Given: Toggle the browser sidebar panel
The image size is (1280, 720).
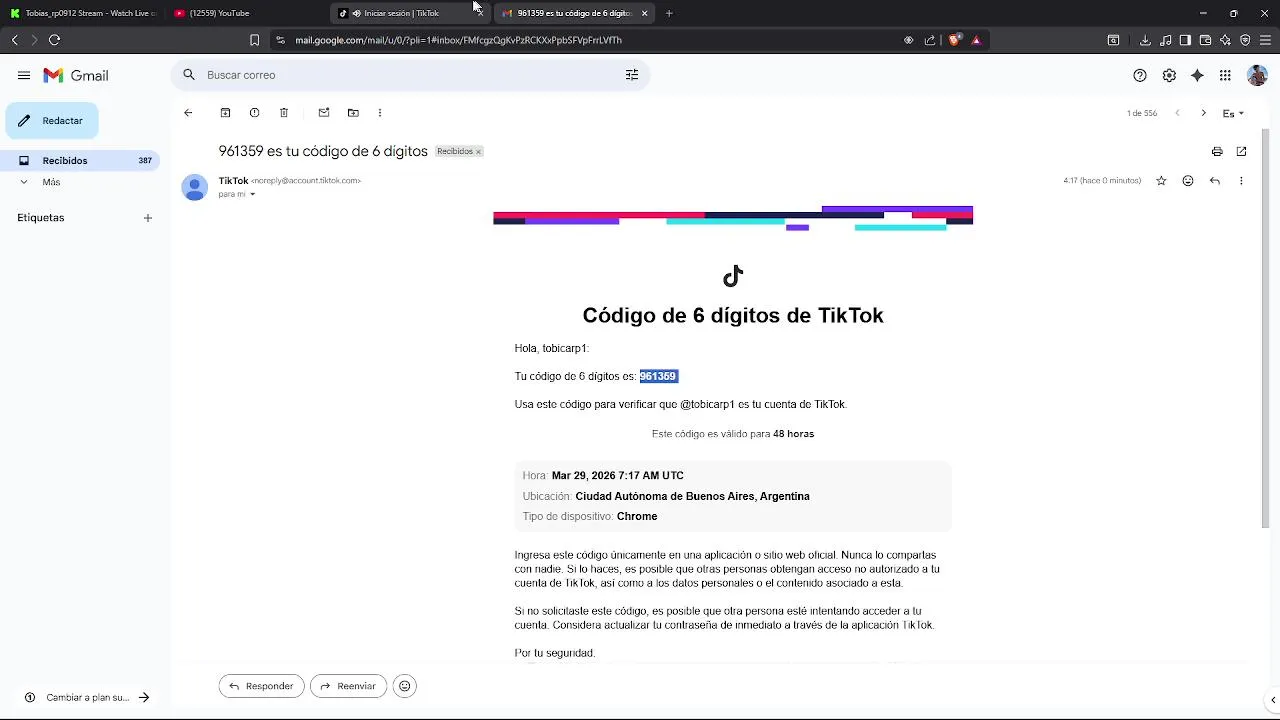Looking at the screenshot, I should pyautogui.click(x=1185, y=40).
